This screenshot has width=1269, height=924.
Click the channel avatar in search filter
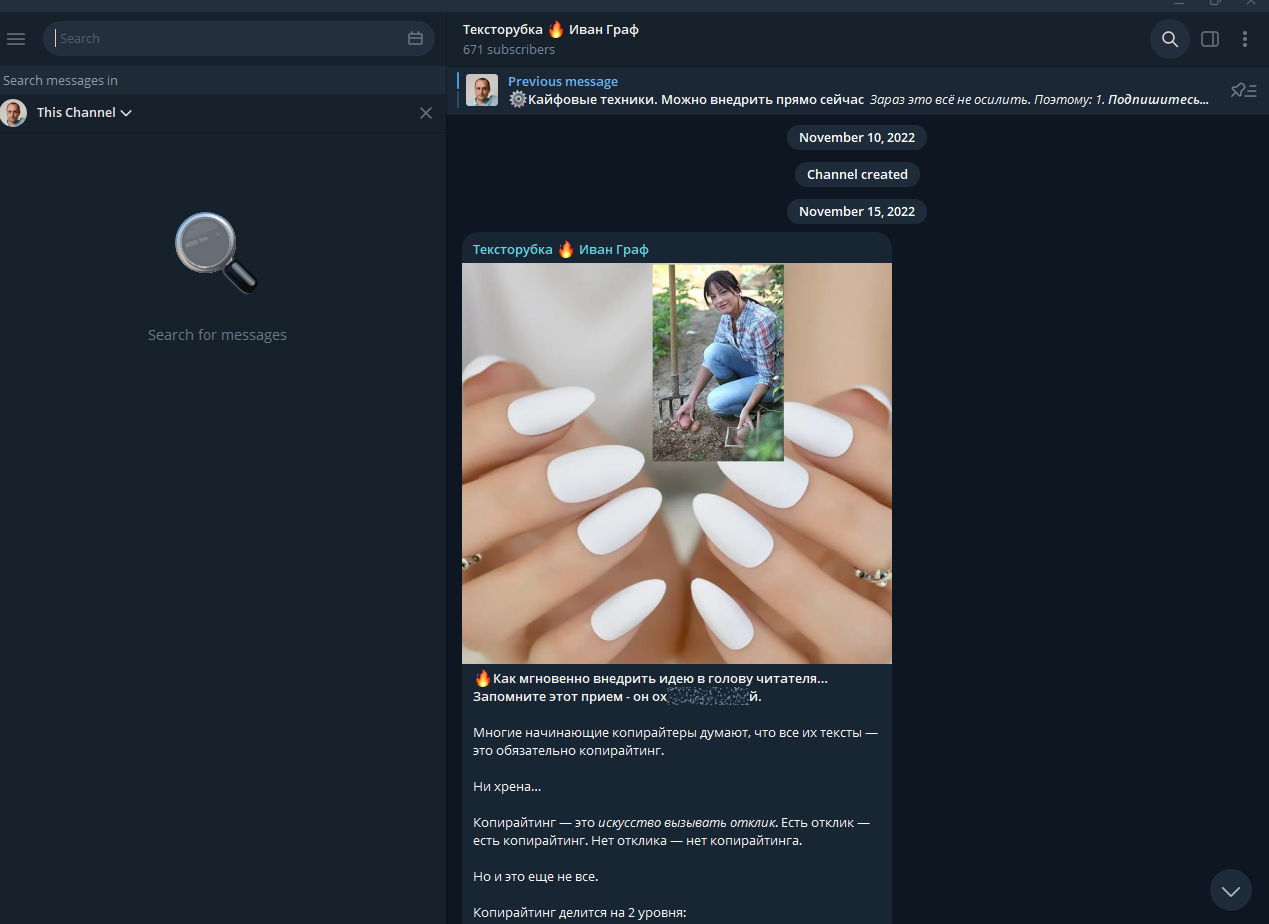pyautogui.click(x=14, y=113)
